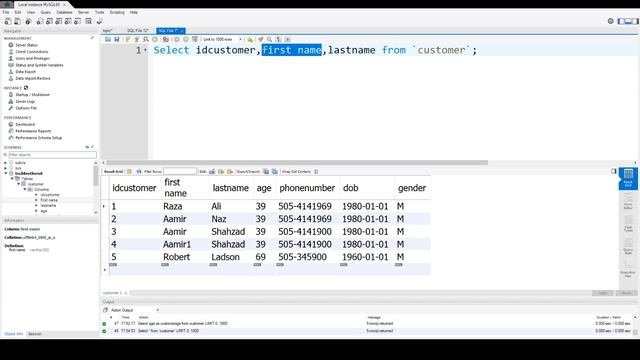Image resolution: width=640 pixels, height=360 pixels.
Task: Click the Filter objects search box
Action: pos(53,155)
